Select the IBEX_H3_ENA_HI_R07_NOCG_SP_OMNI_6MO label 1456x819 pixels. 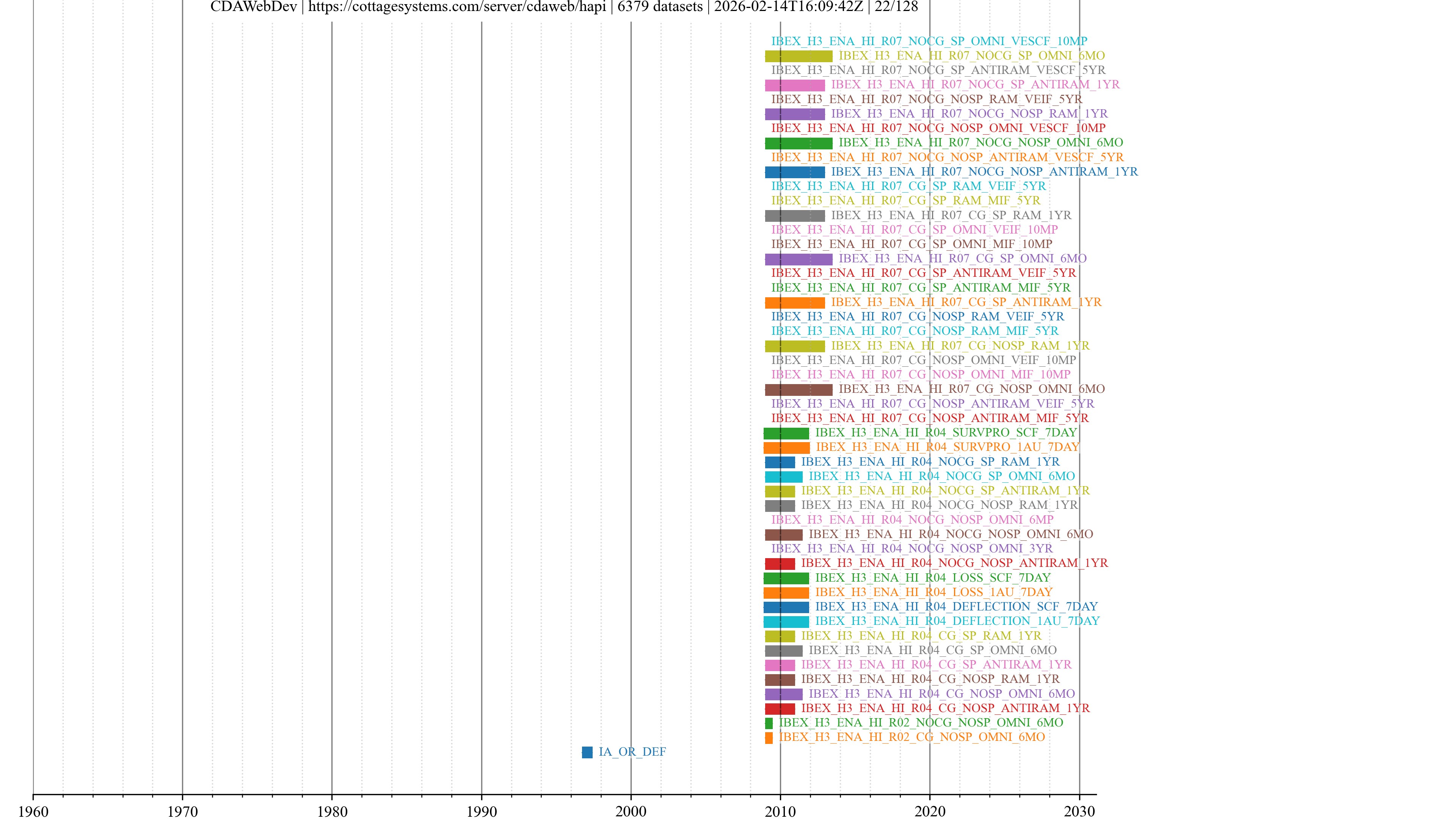click(971, 55)
